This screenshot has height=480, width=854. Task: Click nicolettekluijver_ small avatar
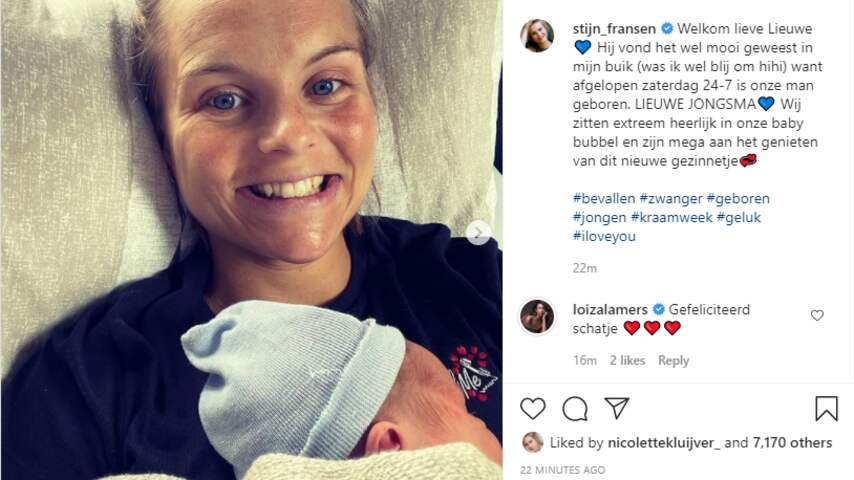pos(533,442)
